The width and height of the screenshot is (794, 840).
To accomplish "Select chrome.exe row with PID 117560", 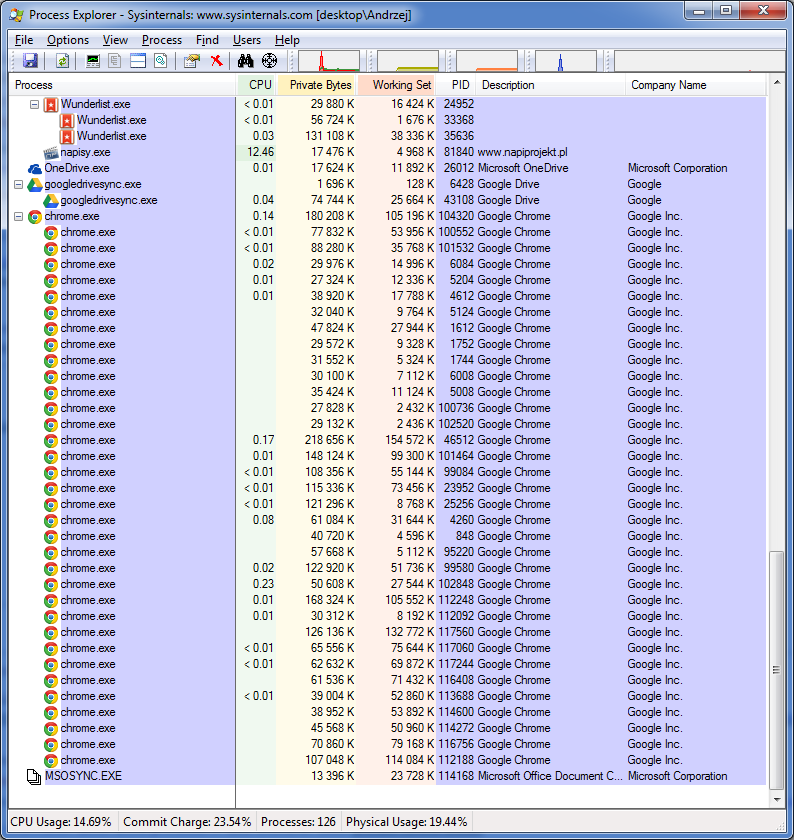I will [387, 632].
